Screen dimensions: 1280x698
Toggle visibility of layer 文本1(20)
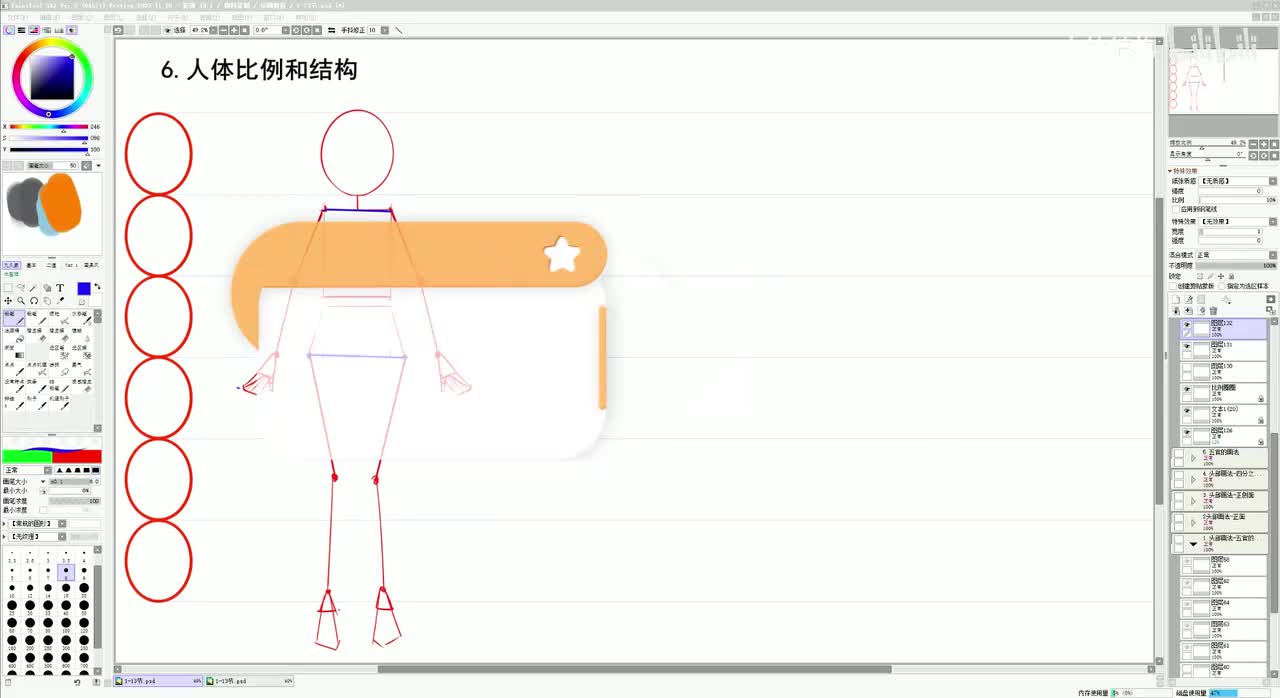[1187, 410]
